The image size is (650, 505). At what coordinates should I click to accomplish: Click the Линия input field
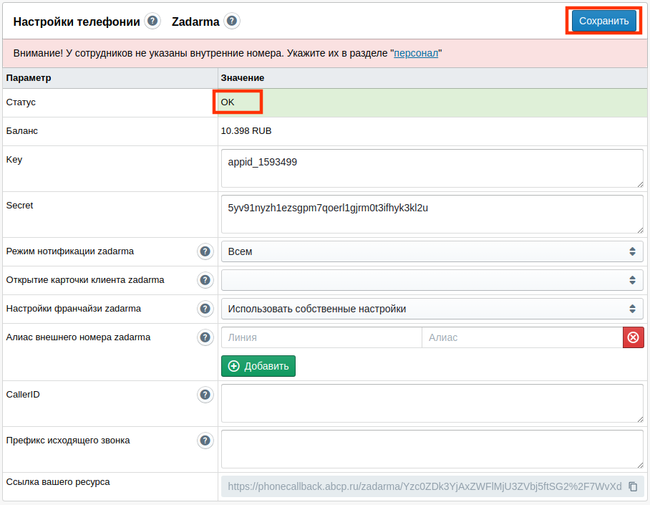click(322, 337)
